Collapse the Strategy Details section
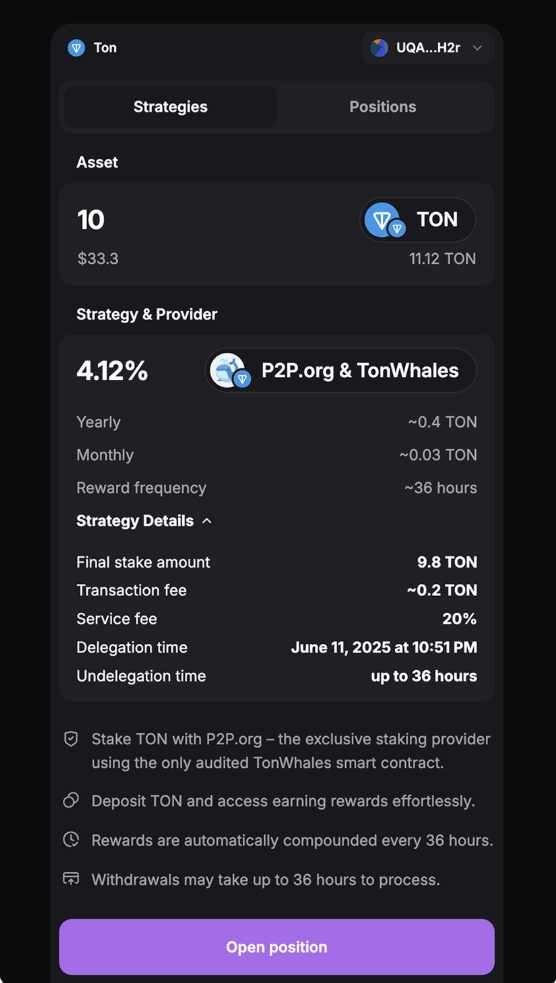This screenshot has width=556, height=983. 144,521
